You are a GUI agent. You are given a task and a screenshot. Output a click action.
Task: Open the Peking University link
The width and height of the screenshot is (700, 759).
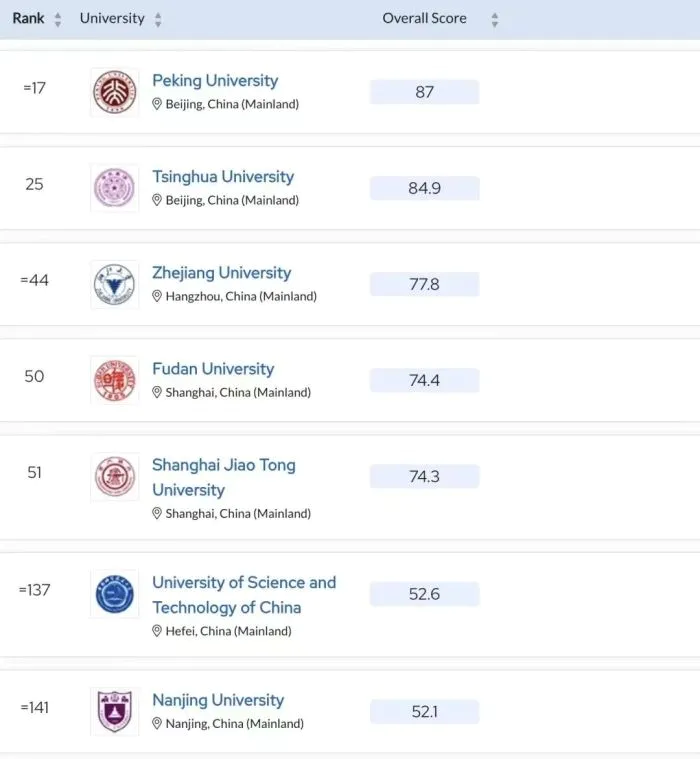tap(215, 80)
